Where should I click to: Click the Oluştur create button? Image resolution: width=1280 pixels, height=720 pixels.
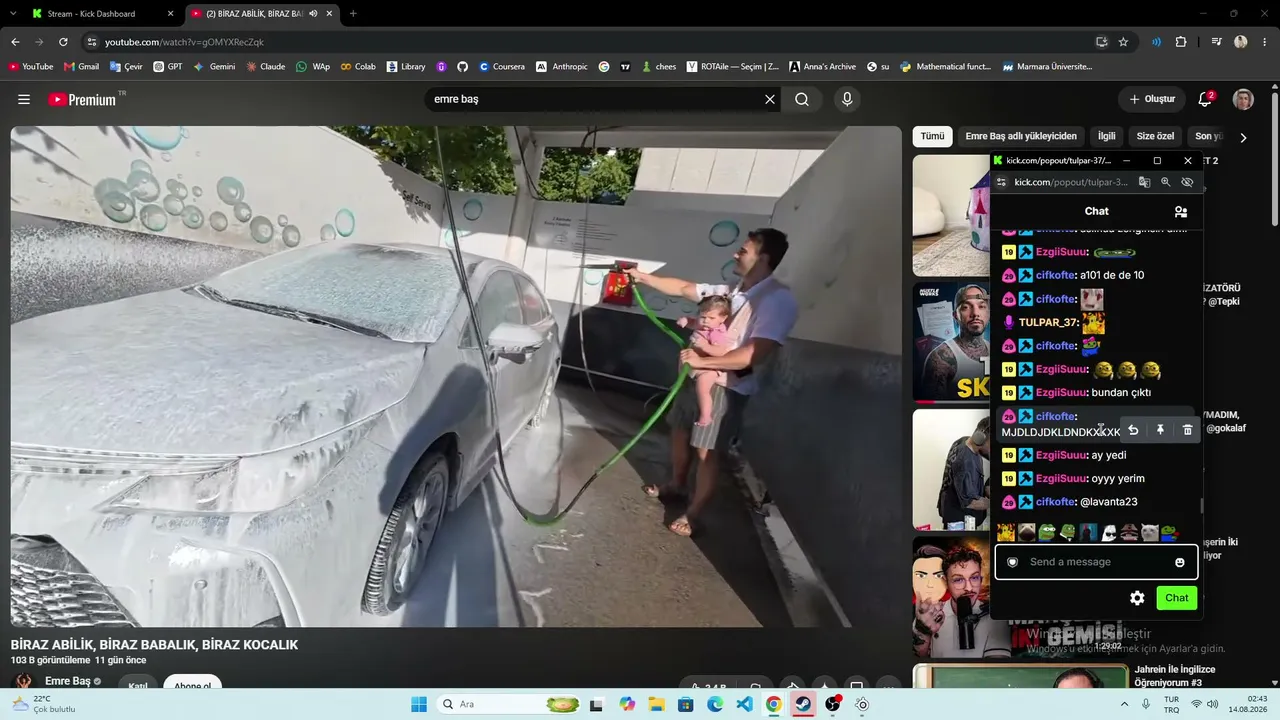[1152, 99]
